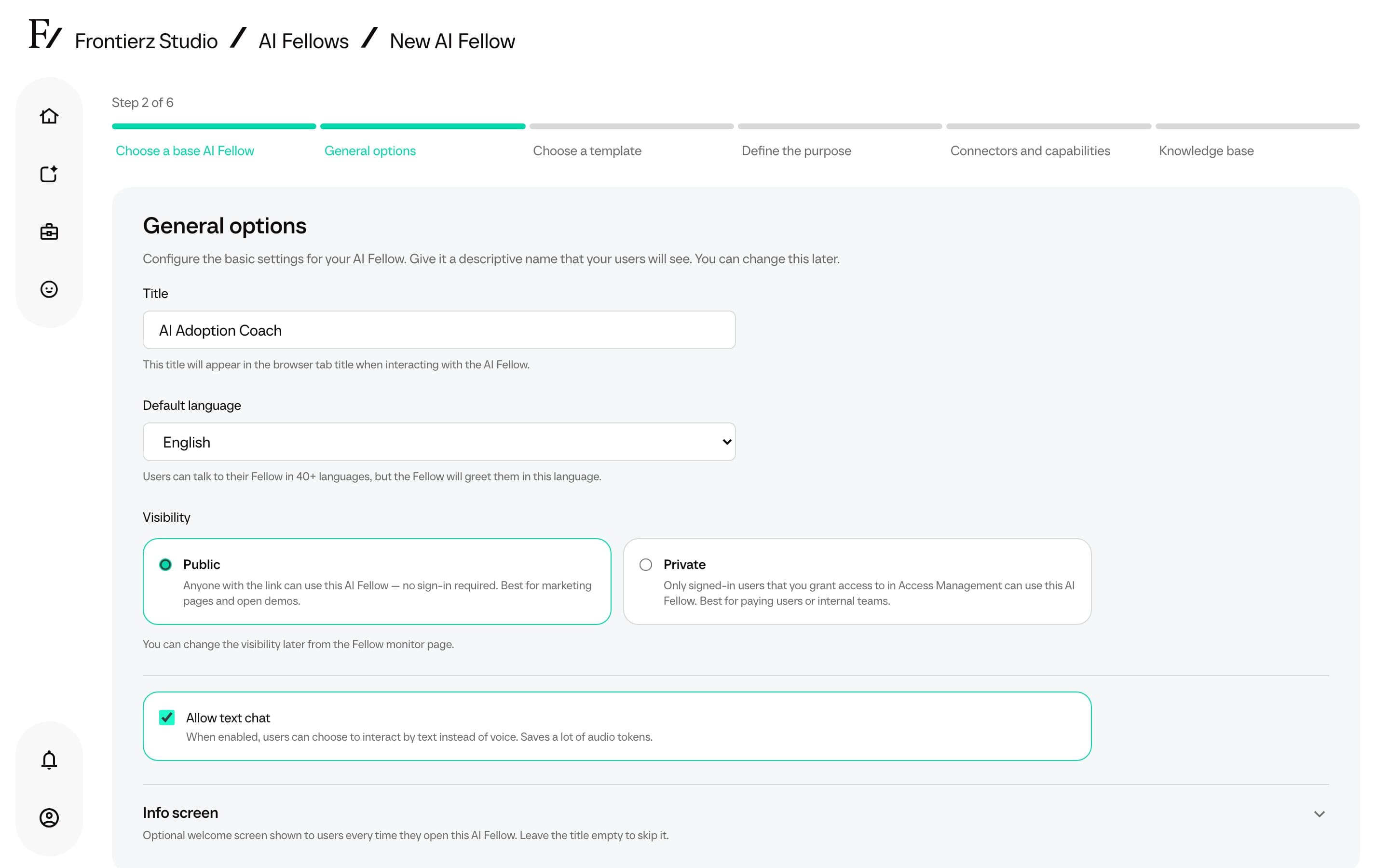Screen dimensions: 1389x868
Task: Open the Frontierz Studio breadcrumb link
Action: pyautogui.click(x=146, y=41)
